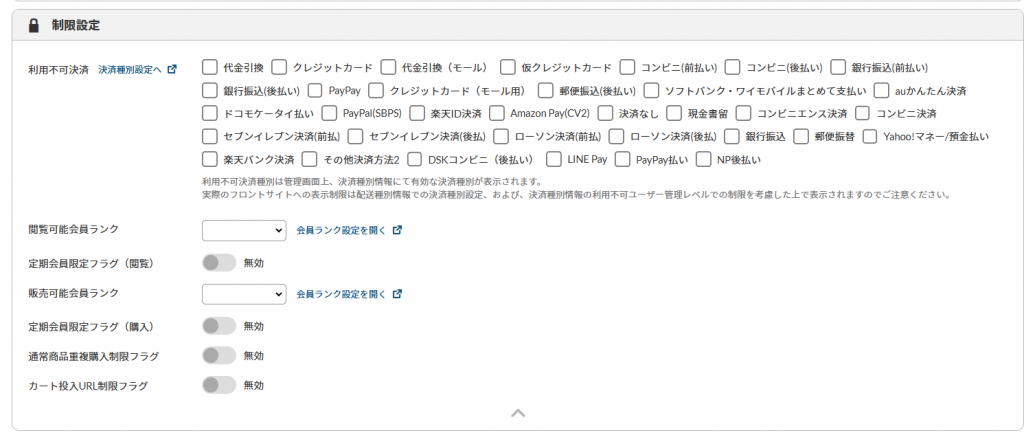Check the 代金引換 checkbox
The height and width of the screenshot is (433, 1024).
click(x=209, y=67)
